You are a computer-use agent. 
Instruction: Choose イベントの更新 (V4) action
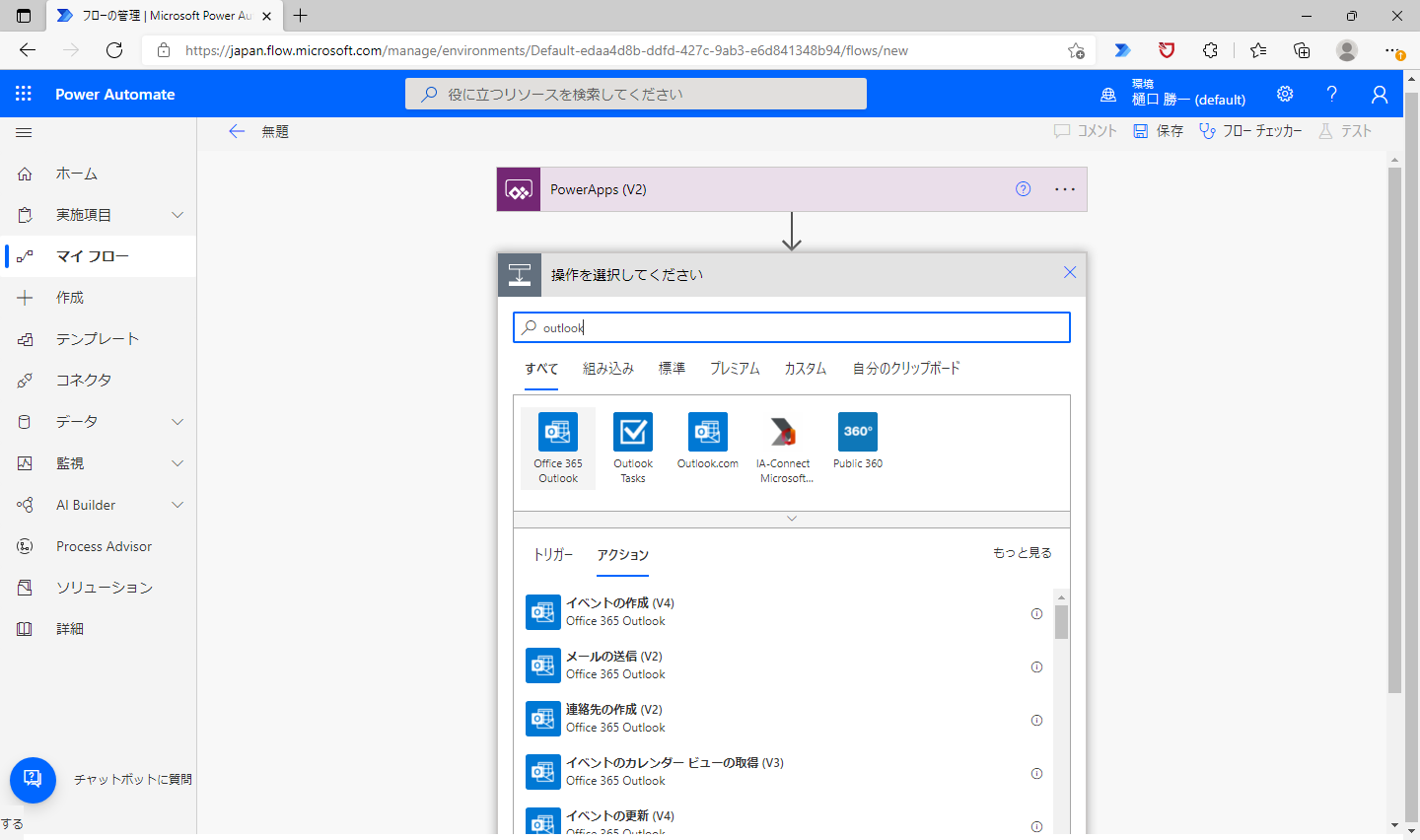(x=784, y=822)
